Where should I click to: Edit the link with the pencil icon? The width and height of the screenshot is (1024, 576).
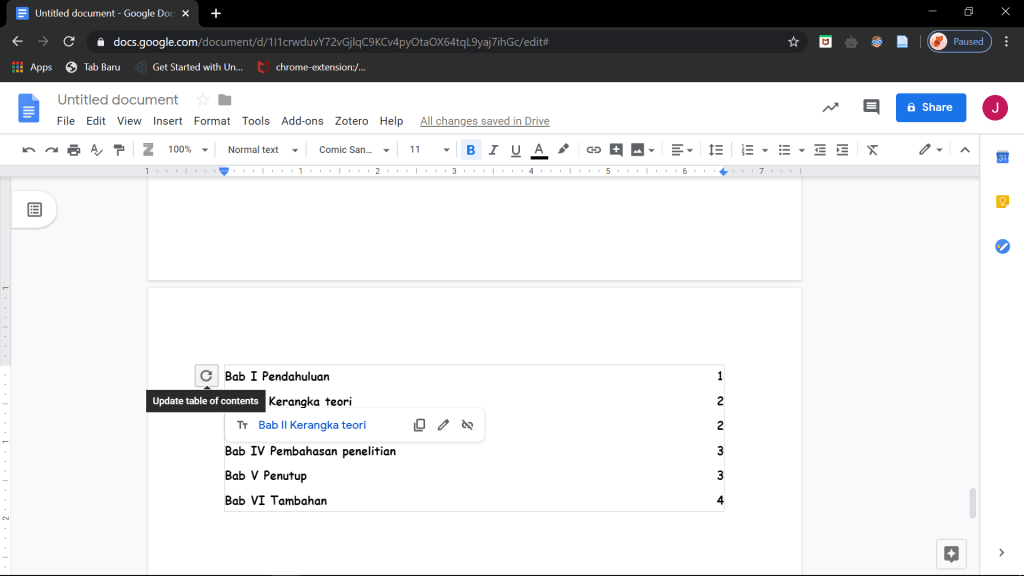coord(444,425)
